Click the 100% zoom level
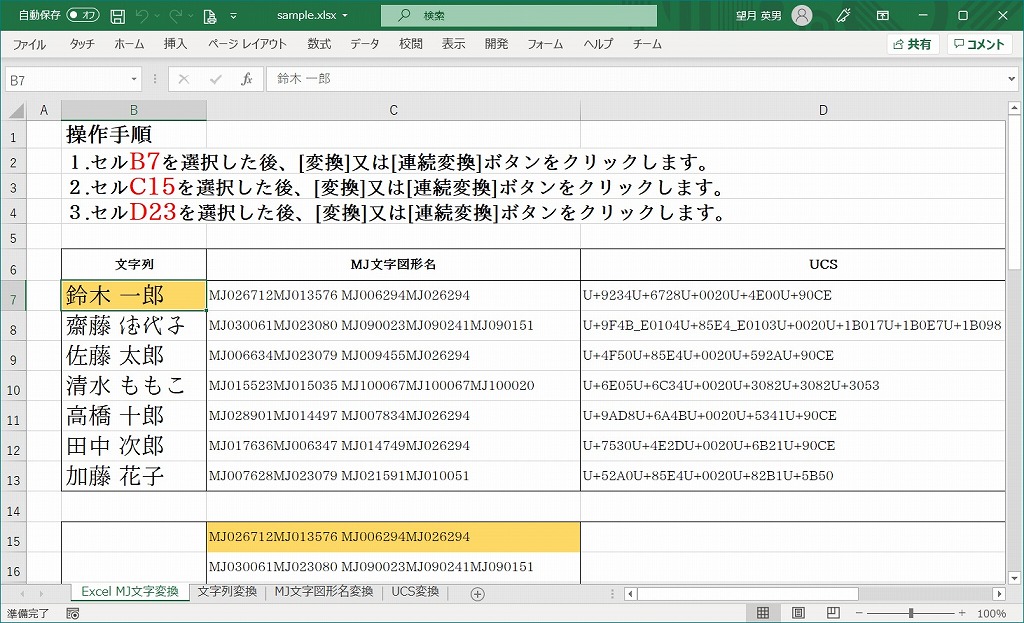 point(991,613)
